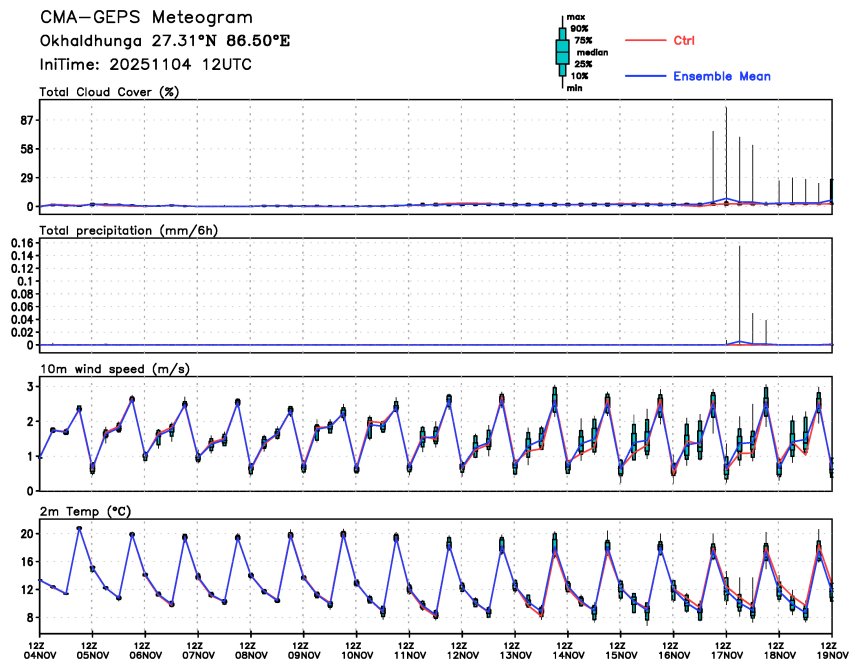The image size is (860, 671).
Task: Click the Ctrl legend label
Action: click(x=684, y=41)
